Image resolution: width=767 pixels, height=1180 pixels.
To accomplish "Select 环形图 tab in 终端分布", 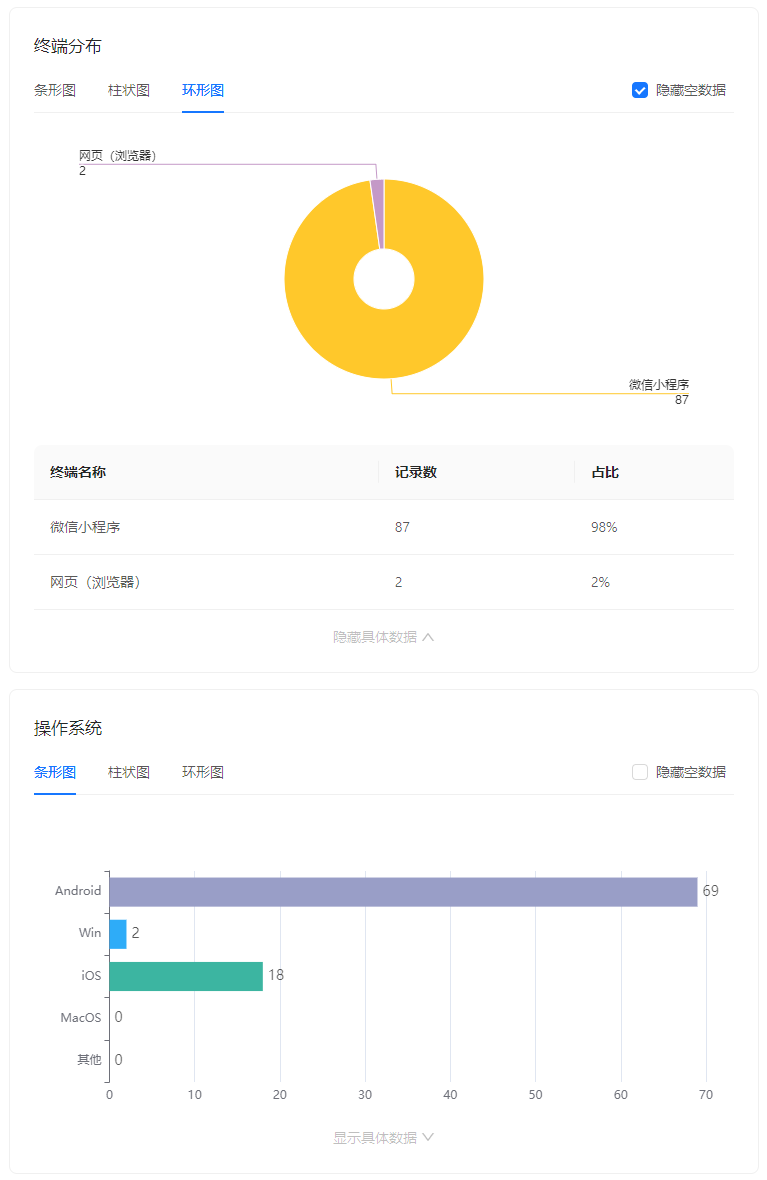I will tap(202, 90).
